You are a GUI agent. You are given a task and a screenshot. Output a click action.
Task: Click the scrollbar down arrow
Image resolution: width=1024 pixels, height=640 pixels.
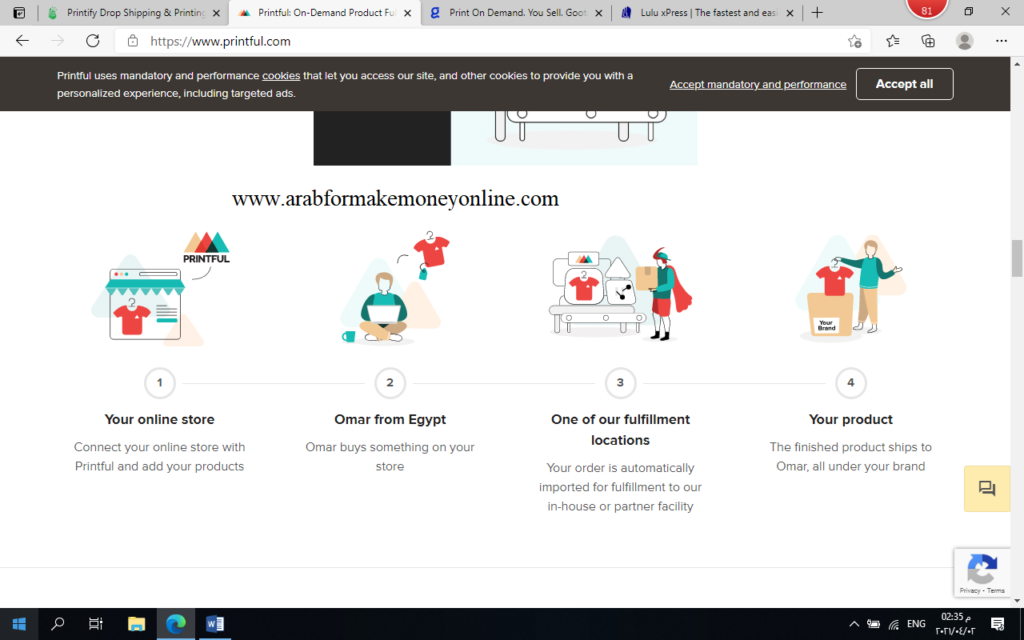coord(1017,601)
